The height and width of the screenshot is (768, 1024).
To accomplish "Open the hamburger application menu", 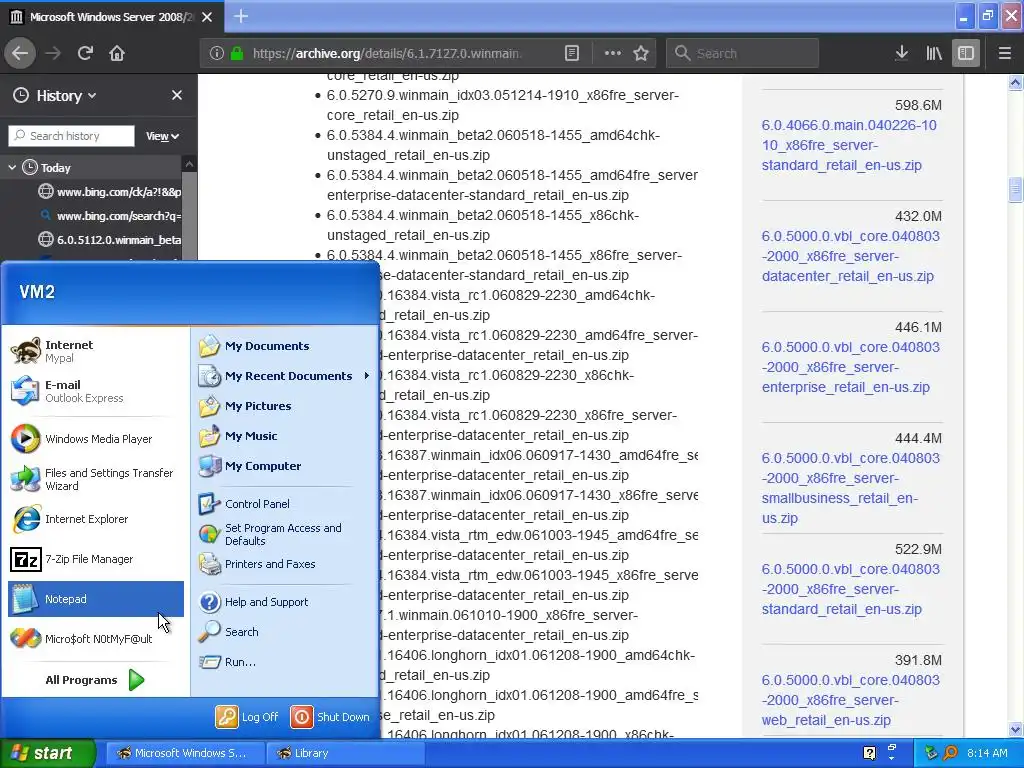I will point(1004,53).
